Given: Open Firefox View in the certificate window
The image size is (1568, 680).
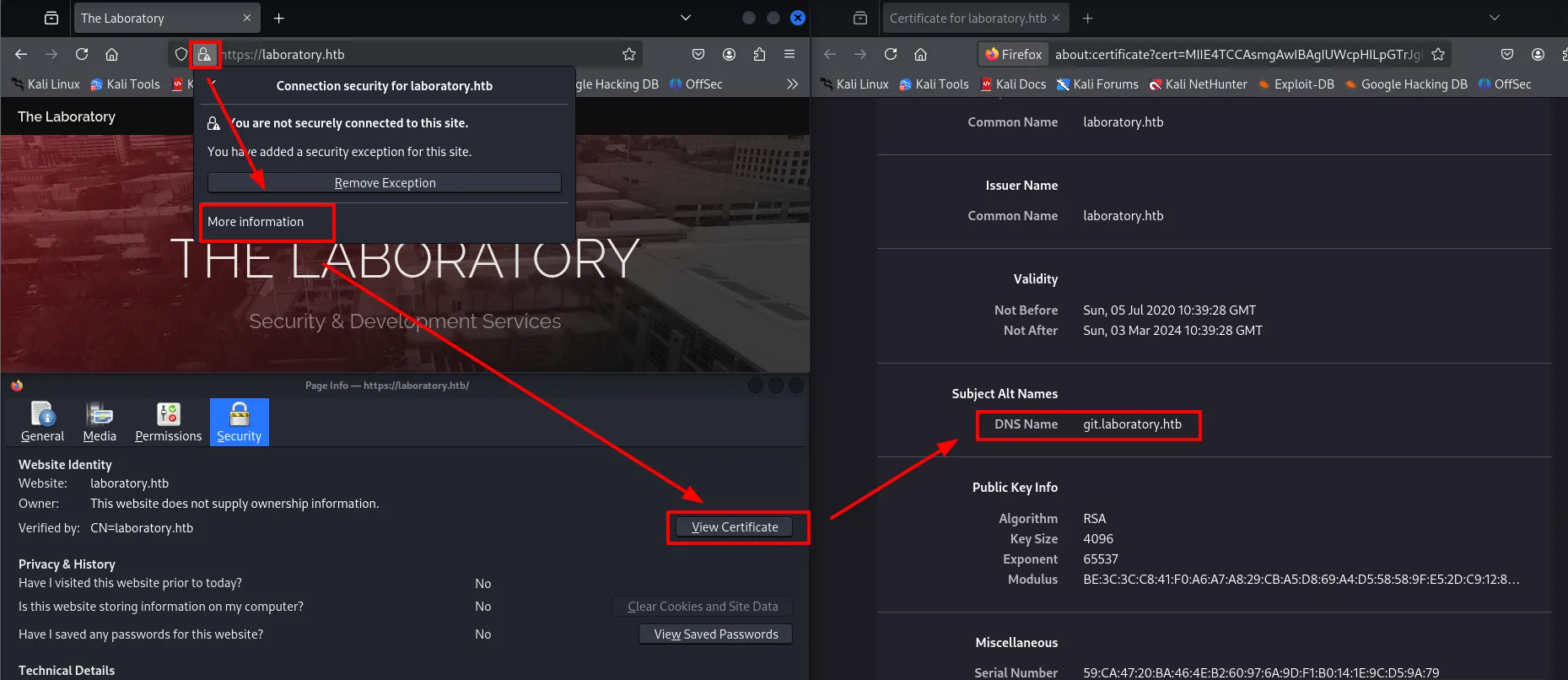Looking at the screenshot, I should pos(860,18).
